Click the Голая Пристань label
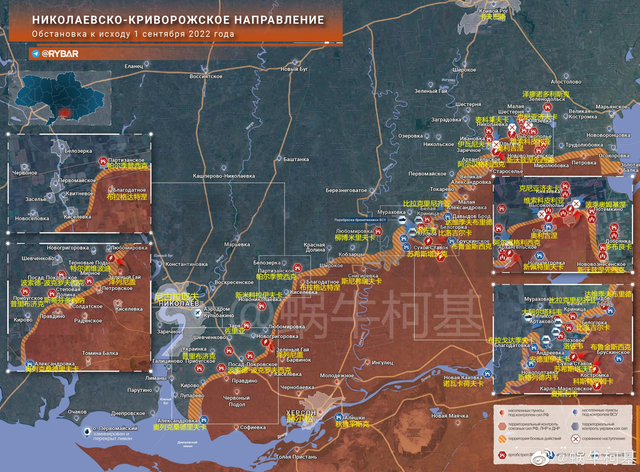This screenshot has width=640, height=472. [x=296, y=456]
